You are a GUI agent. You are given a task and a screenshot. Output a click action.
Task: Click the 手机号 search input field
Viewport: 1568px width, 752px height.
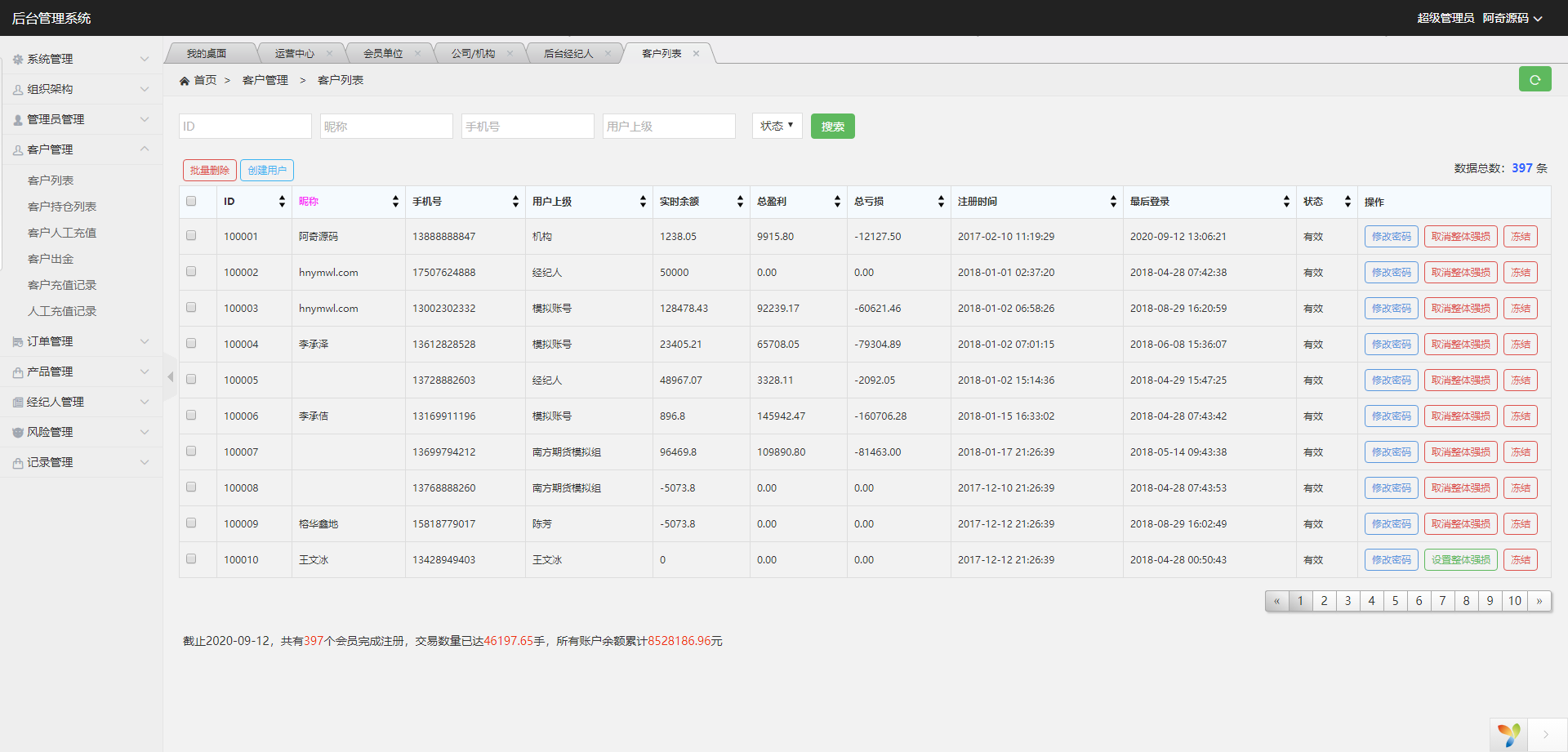coord(528,127)
